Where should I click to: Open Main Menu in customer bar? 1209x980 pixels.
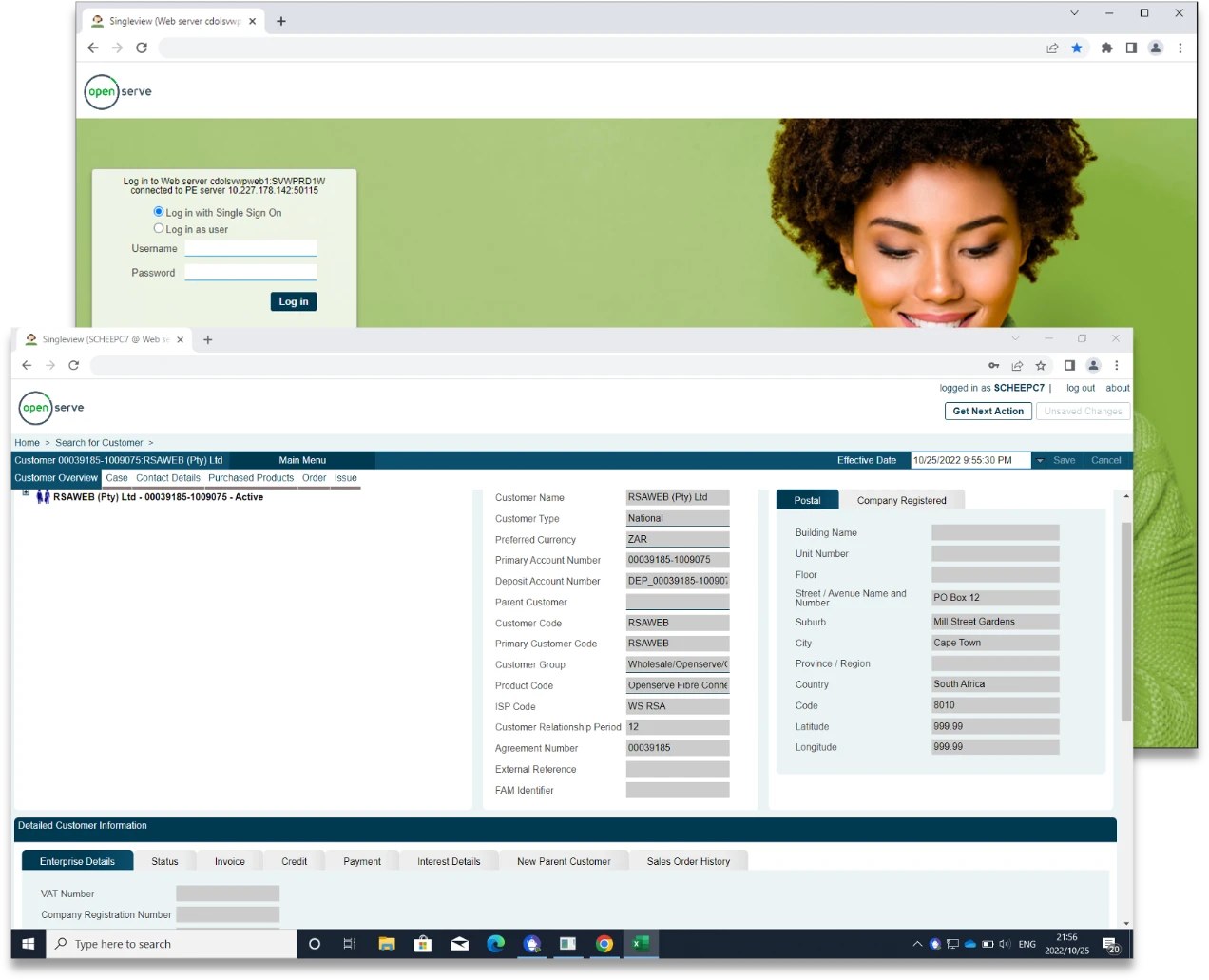[x=302, y=460]
